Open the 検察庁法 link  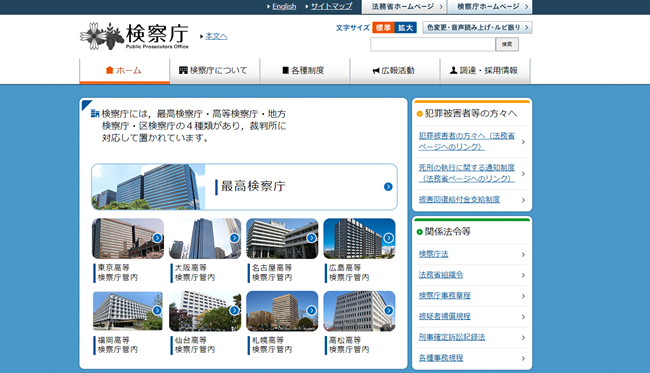click(434, 254)
